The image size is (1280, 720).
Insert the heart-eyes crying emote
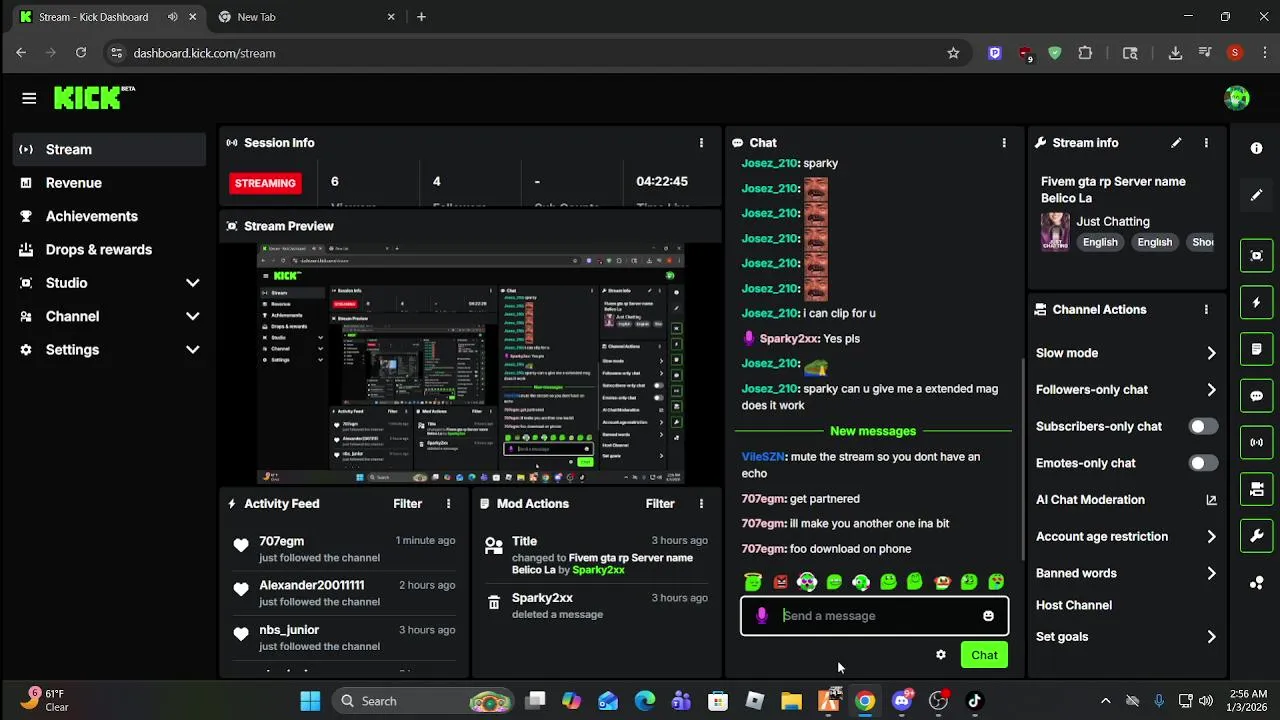pyautogui.click(x=996, y=582)
